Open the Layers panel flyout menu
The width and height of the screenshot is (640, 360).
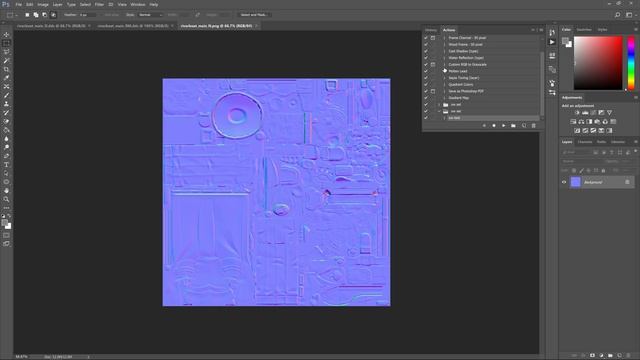click(x=636, y=142)
